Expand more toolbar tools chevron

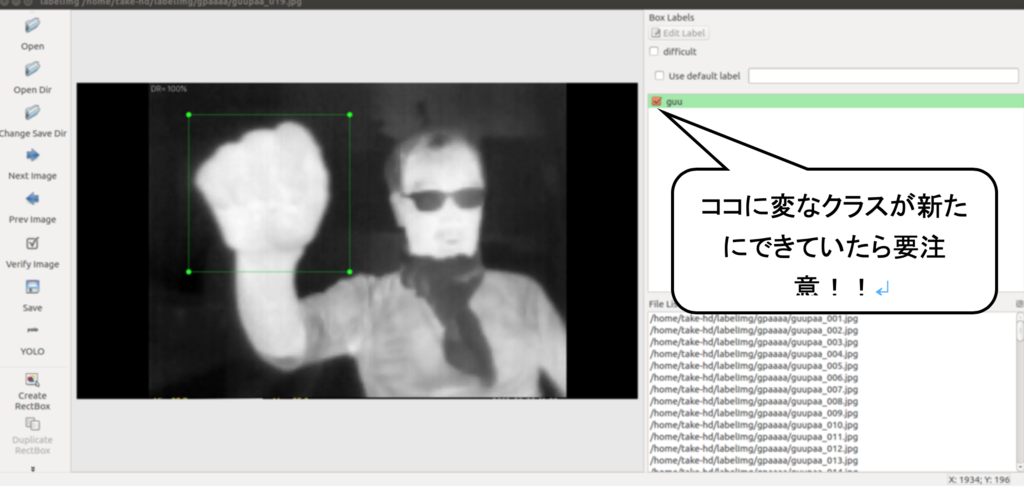33,469
